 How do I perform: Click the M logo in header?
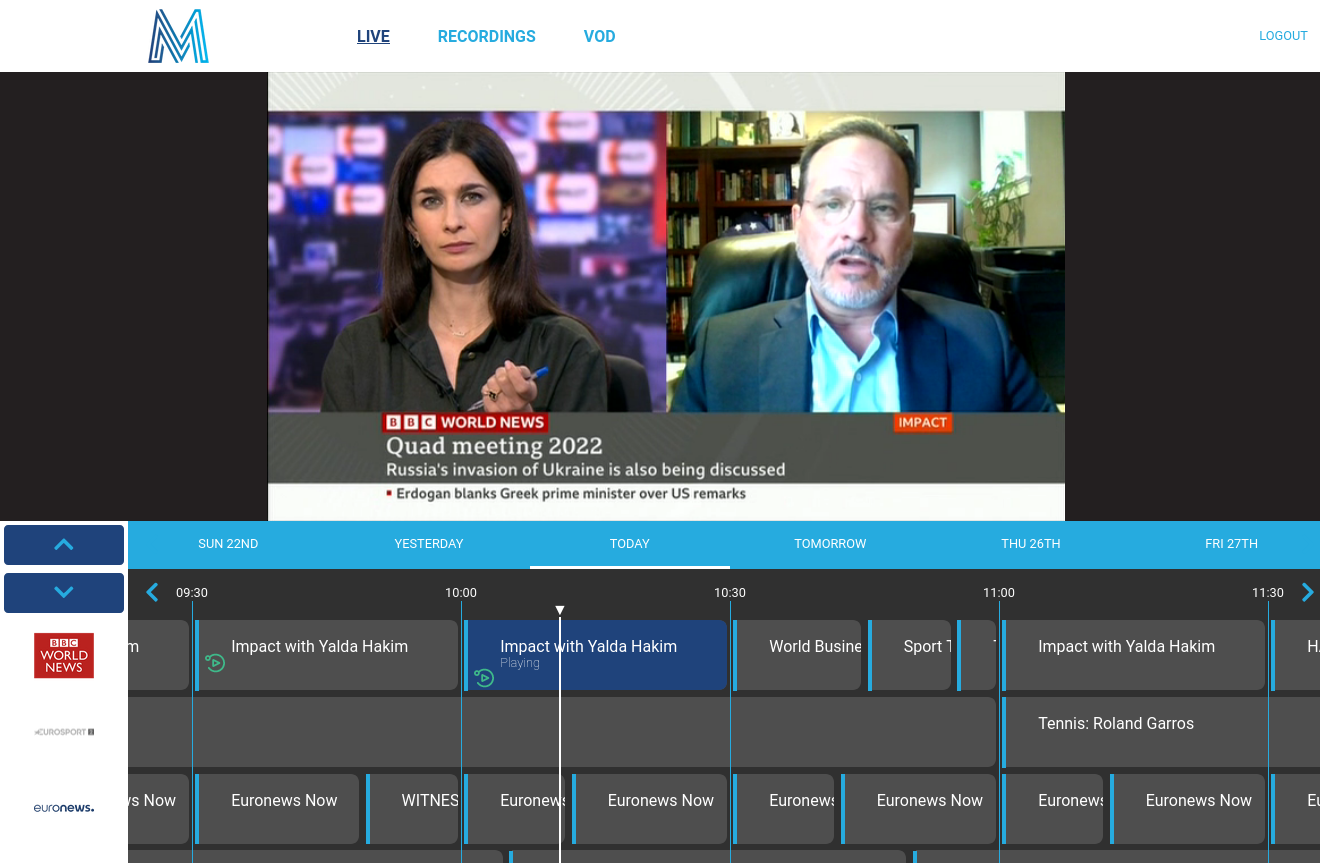click(x=178, y=37)
